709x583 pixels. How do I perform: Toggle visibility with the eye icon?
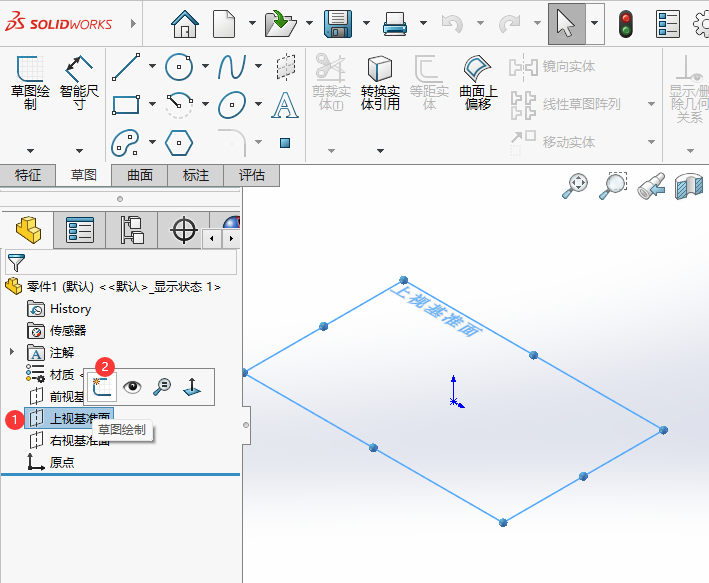pos(132,387)
